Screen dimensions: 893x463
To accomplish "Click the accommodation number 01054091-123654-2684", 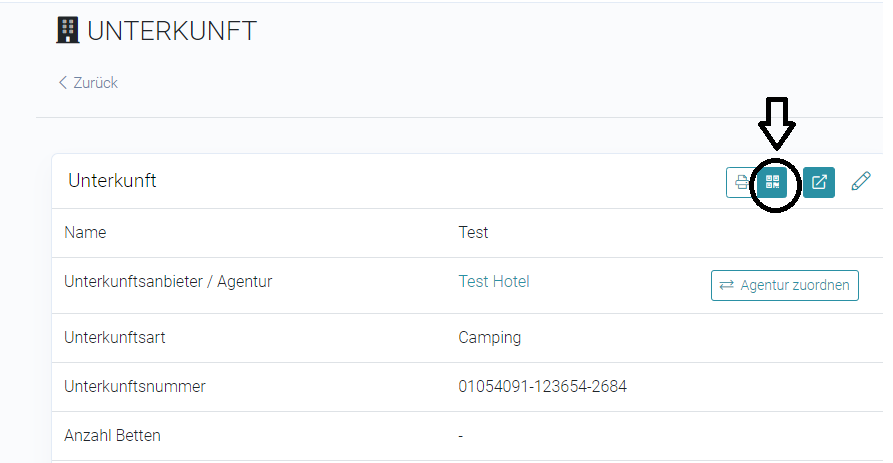I will (x=543, y=386).
